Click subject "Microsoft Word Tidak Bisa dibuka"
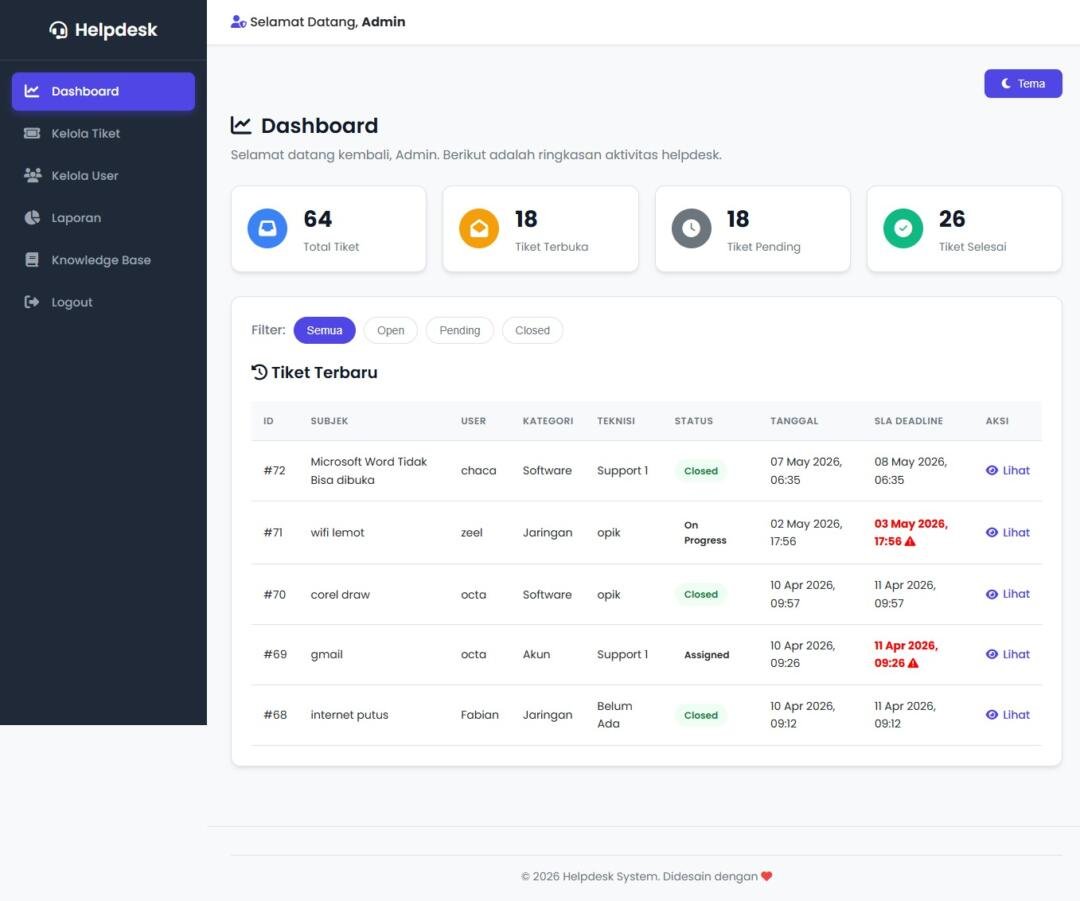Screen dimensions: 1080x901 coord(368,470)
